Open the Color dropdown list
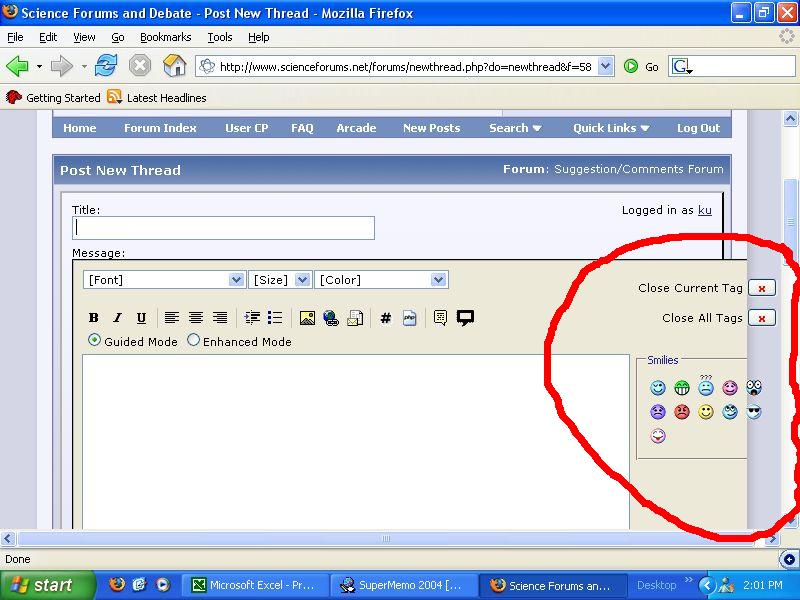 [381, 280]
